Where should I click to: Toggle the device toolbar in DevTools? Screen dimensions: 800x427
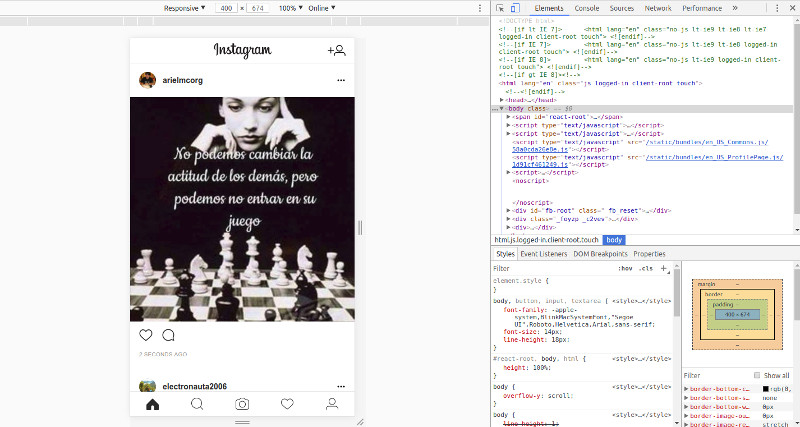514,8
